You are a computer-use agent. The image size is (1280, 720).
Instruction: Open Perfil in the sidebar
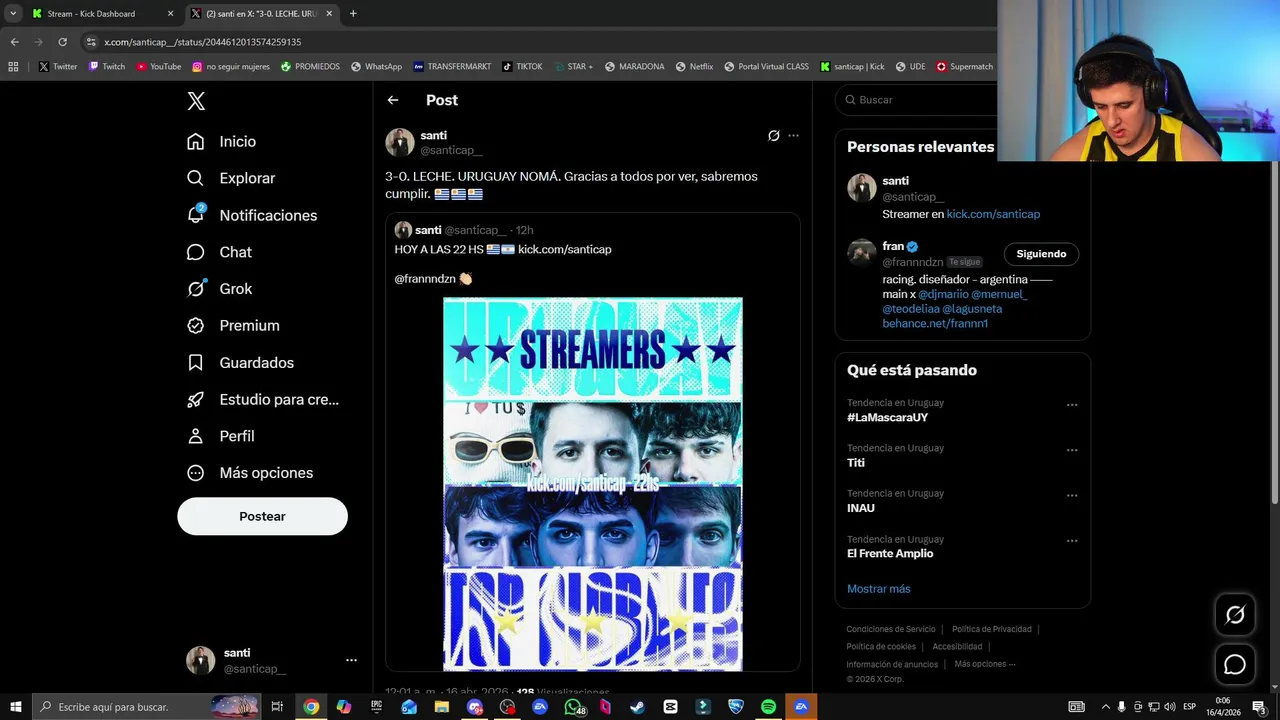pos(221,436)
